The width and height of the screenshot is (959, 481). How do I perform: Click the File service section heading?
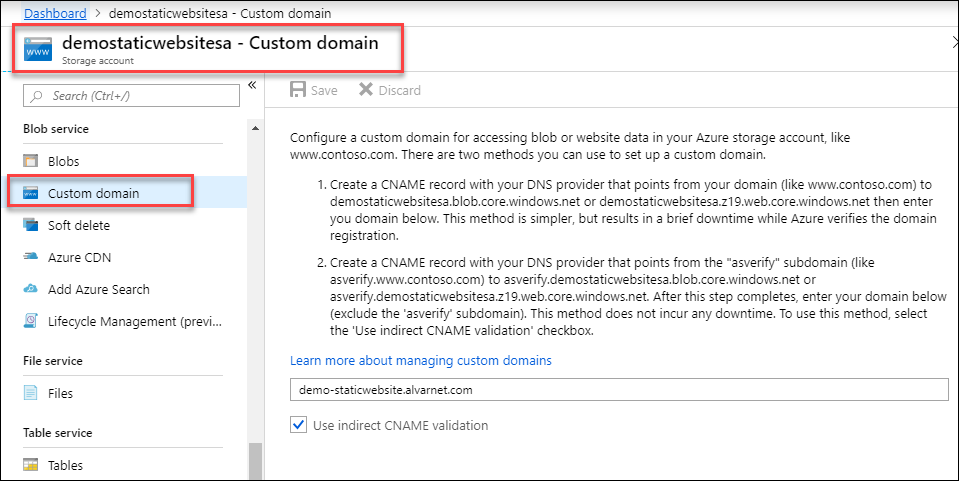tap(53, 360)
